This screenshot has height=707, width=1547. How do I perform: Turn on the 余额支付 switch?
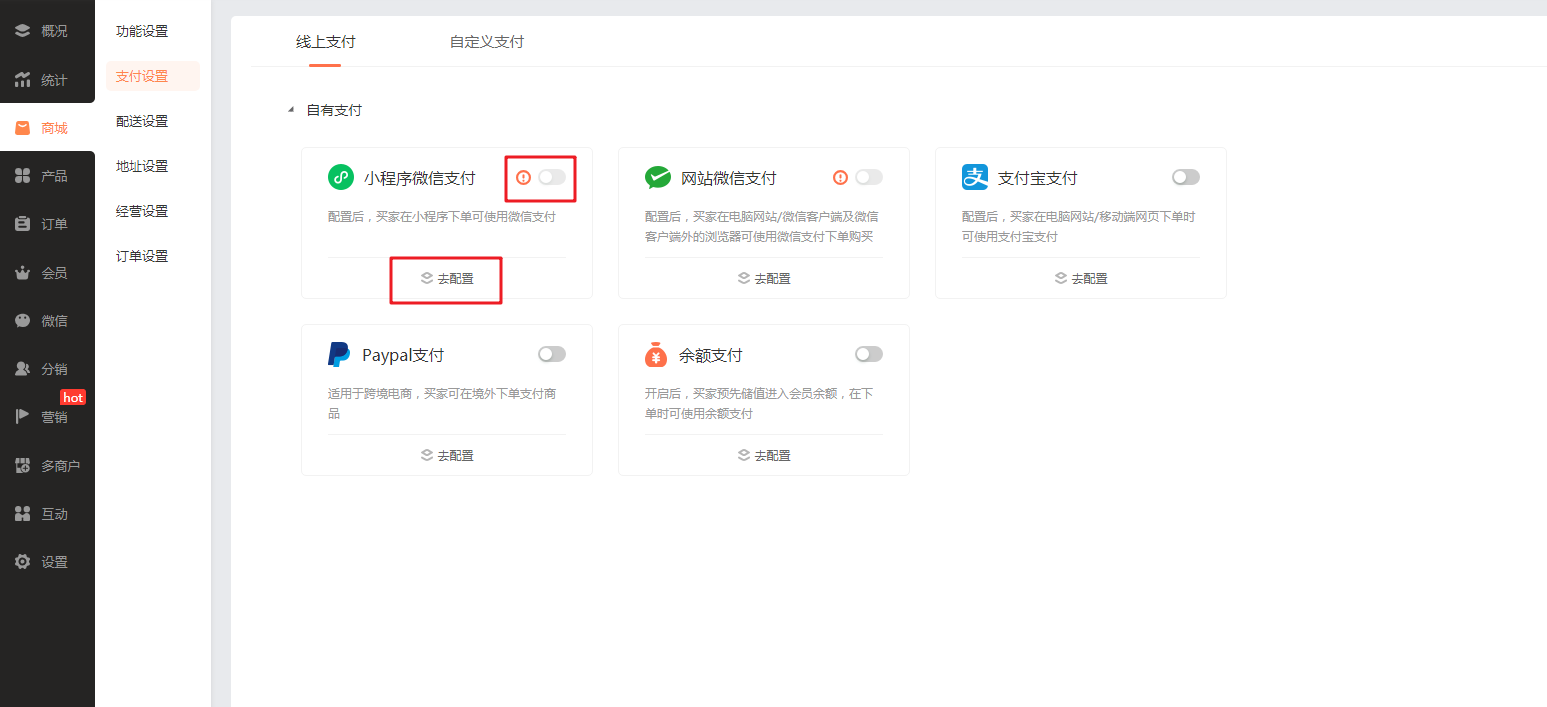(869, 354)
